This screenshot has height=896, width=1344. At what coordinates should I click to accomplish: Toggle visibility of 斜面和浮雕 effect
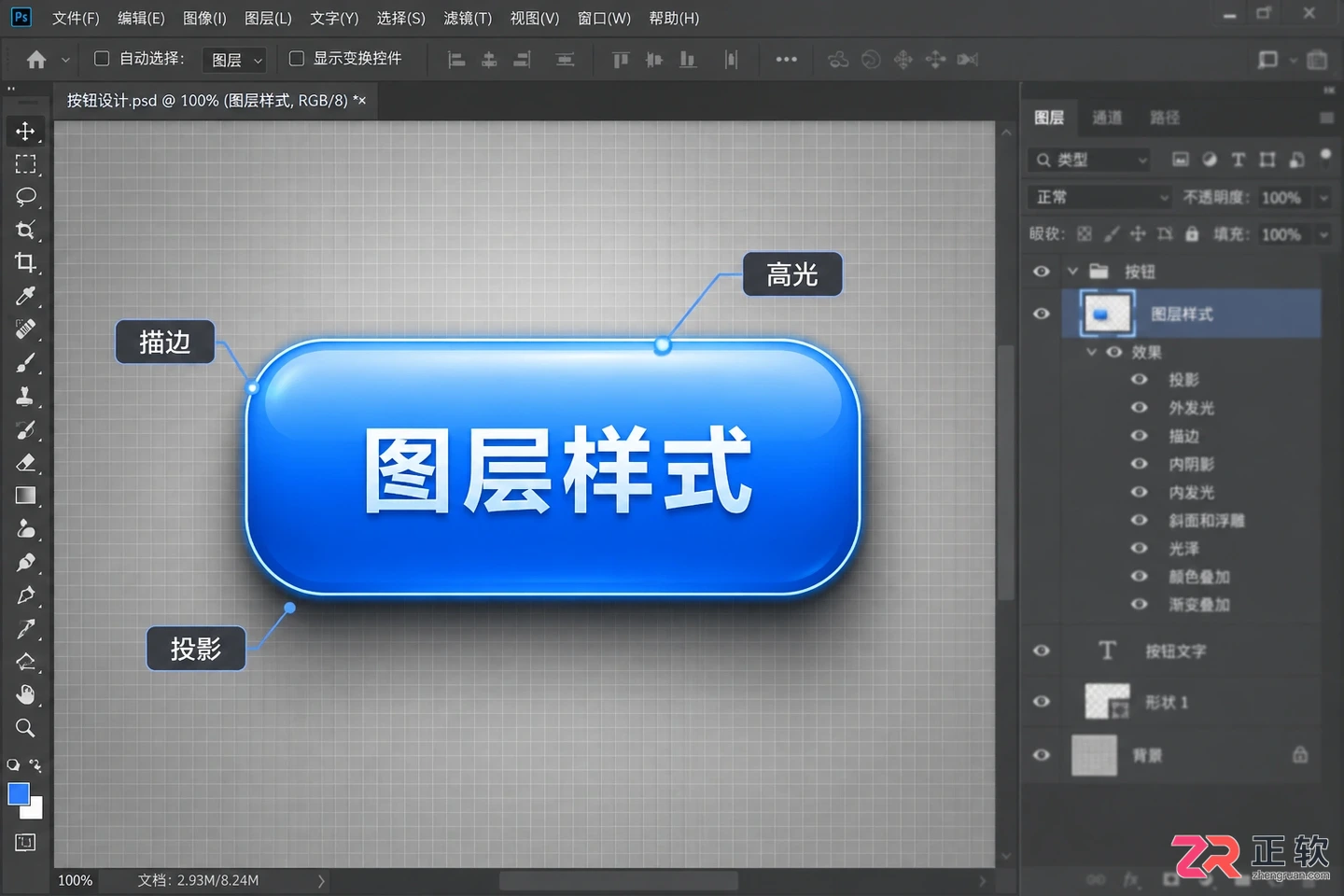pyautogui.click(x=1140, y=520)
